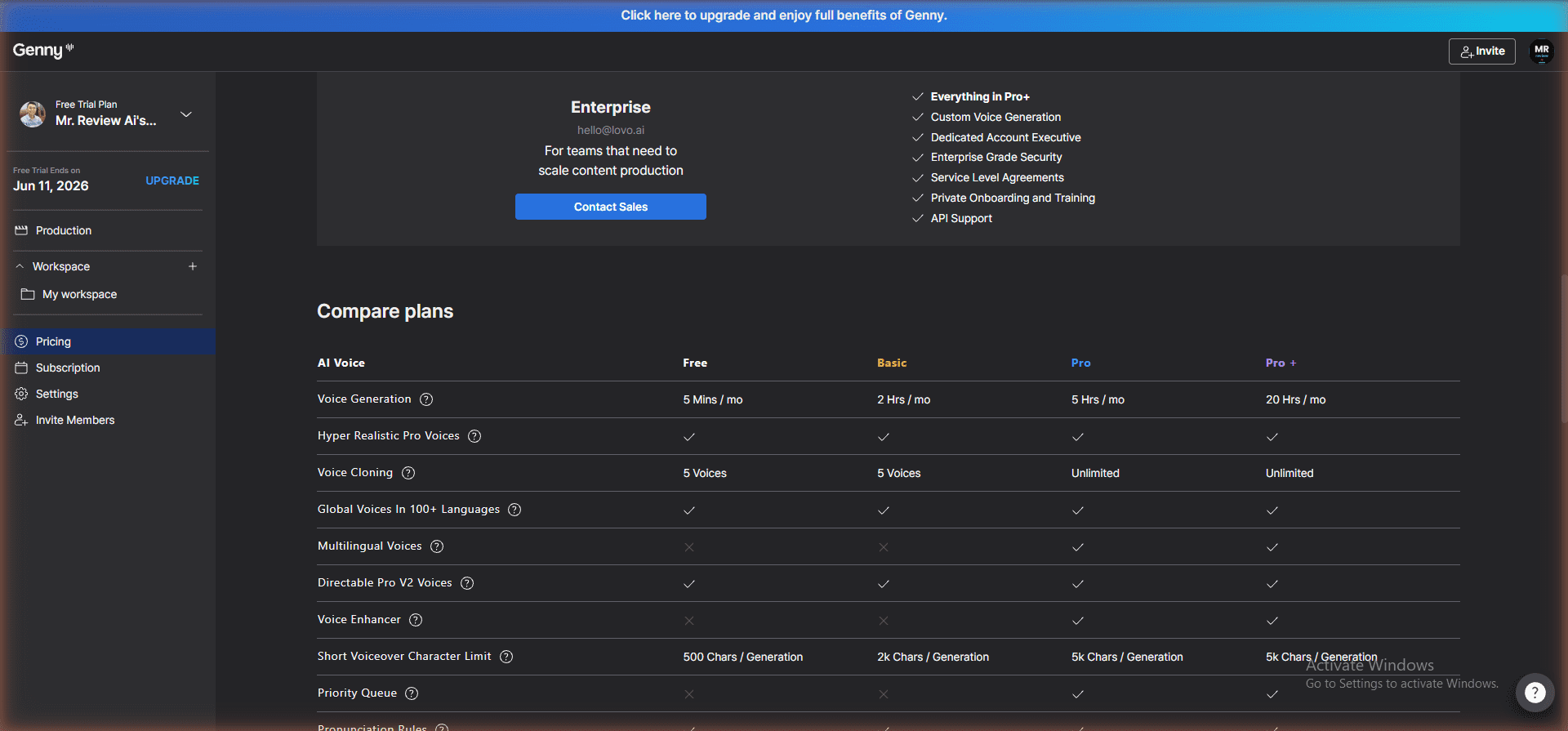
Task: Click the '20 Hrs / mo' cell
Action: pos(1295,399)
